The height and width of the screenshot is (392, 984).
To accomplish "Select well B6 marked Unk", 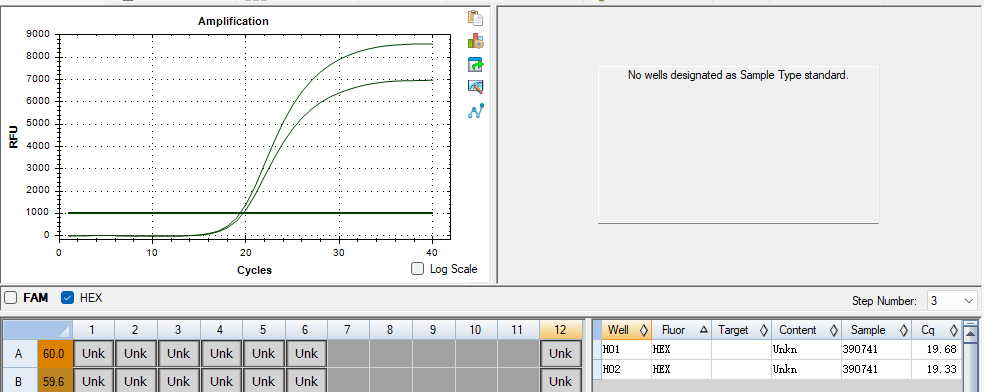I will (306, 381).
